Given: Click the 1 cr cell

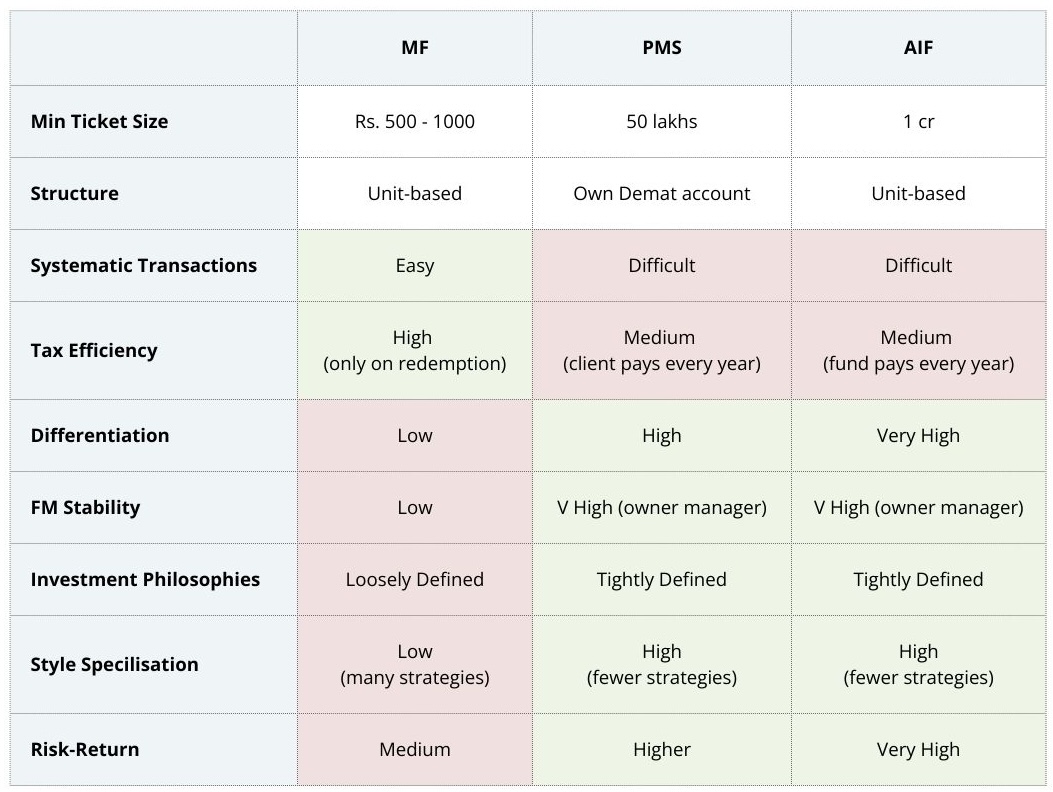Looking at the screenshot, I should [918, 121].
